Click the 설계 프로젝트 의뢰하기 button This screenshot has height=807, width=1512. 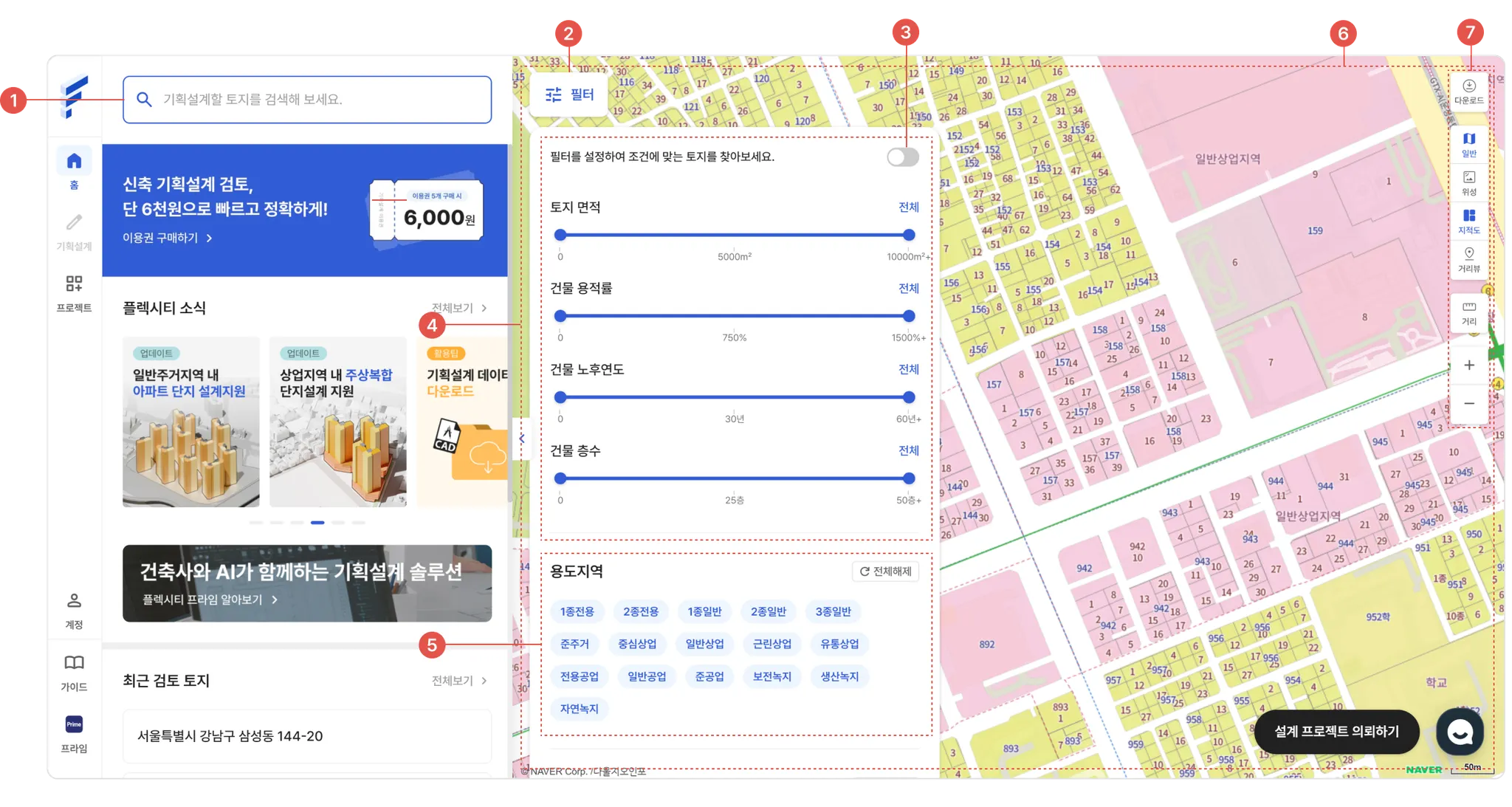(x=1336, y=731)
